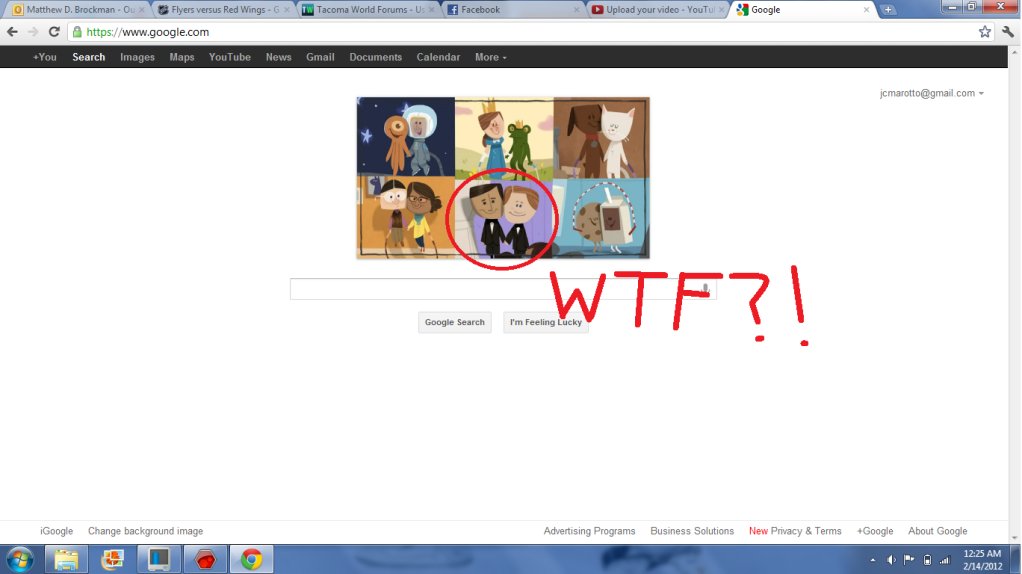Viewport: 1022px width, 574px height.
Task: Check the battery power tray icon
Action: click(x=927, y=560)
